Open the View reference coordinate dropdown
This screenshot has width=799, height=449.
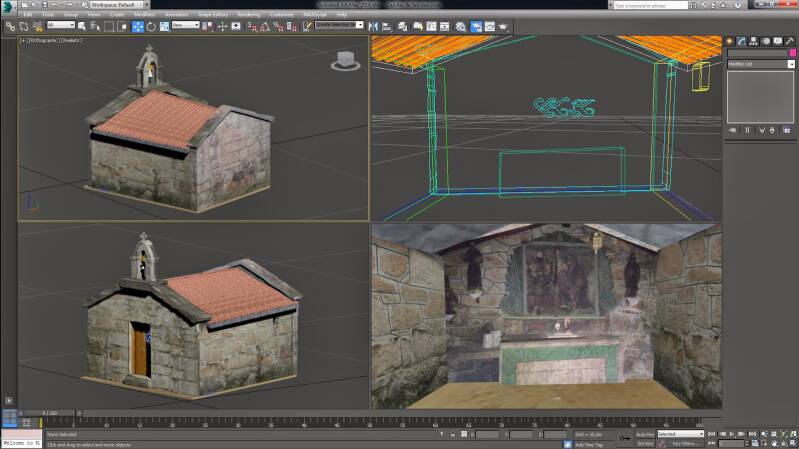[186, 26]
